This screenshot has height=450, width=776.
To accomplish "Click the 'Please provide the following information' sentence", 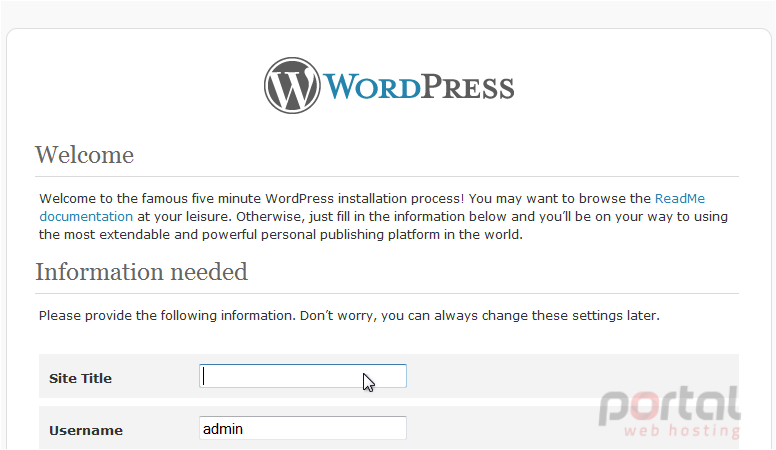I will [x=349, y=316].
